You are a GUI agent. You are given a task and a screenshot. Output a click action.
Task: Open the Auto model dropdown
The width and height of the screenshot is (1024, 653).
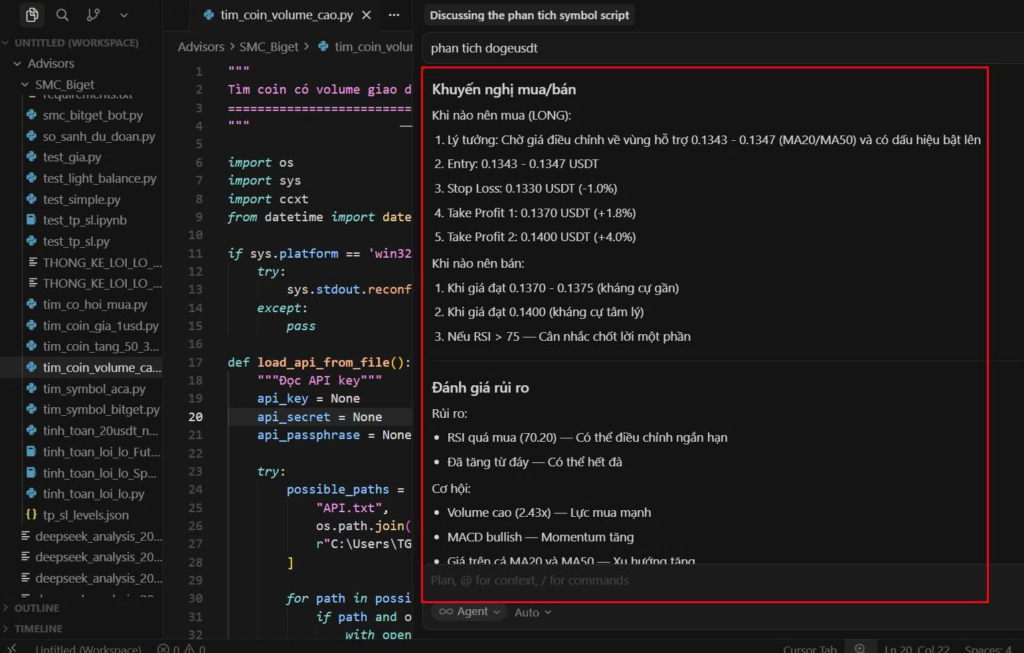click(x=533, y=612)
